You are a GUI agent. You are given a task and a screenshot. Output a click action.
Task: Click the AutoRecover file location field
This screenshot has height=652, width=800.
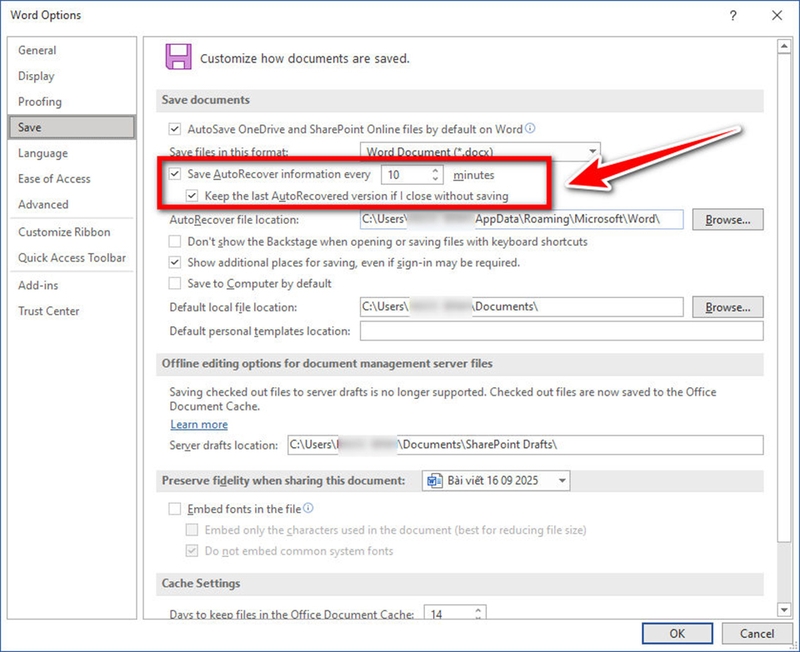click(x=521, y=219)
